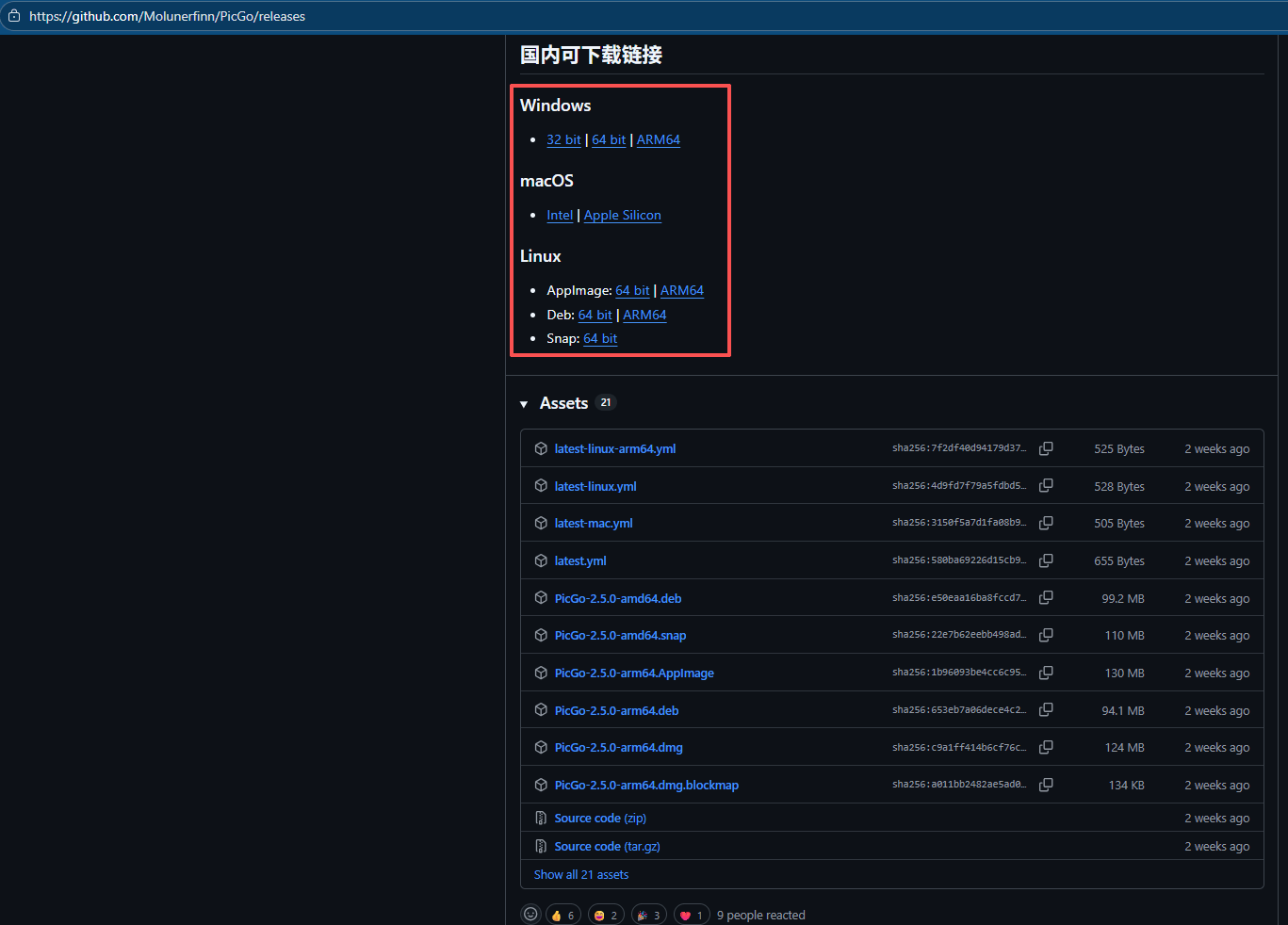Download the Linux AppImage ARM64 build

682,290
